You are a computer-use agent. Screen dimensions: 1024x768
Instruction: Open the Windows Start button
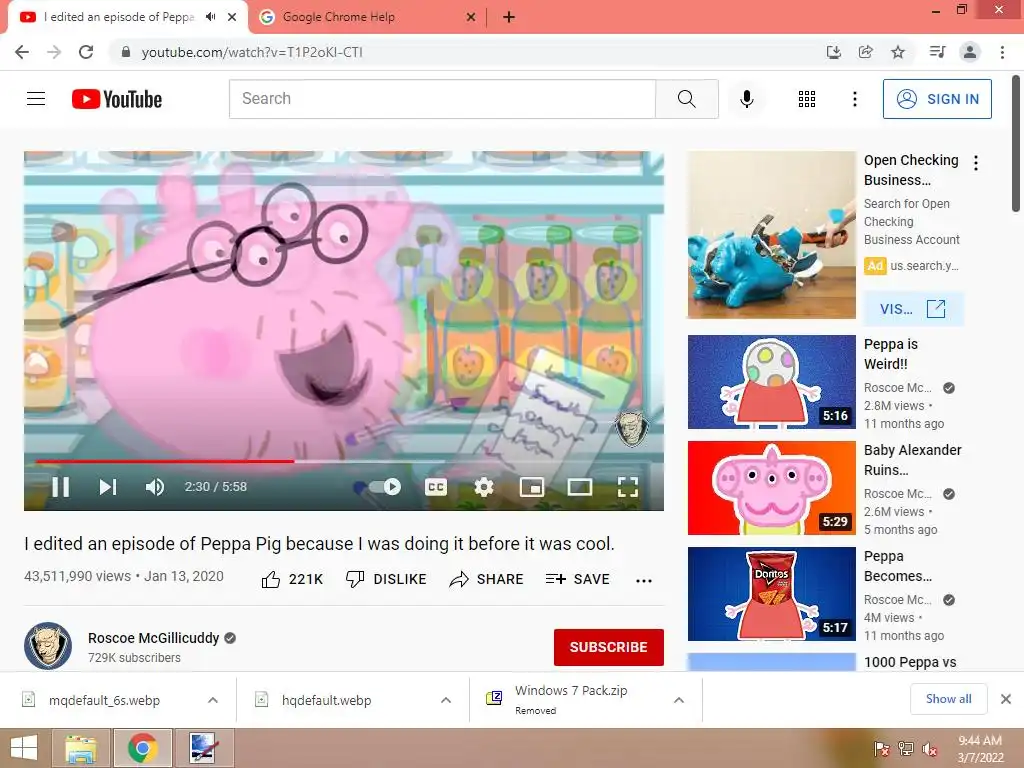point(24,748)
